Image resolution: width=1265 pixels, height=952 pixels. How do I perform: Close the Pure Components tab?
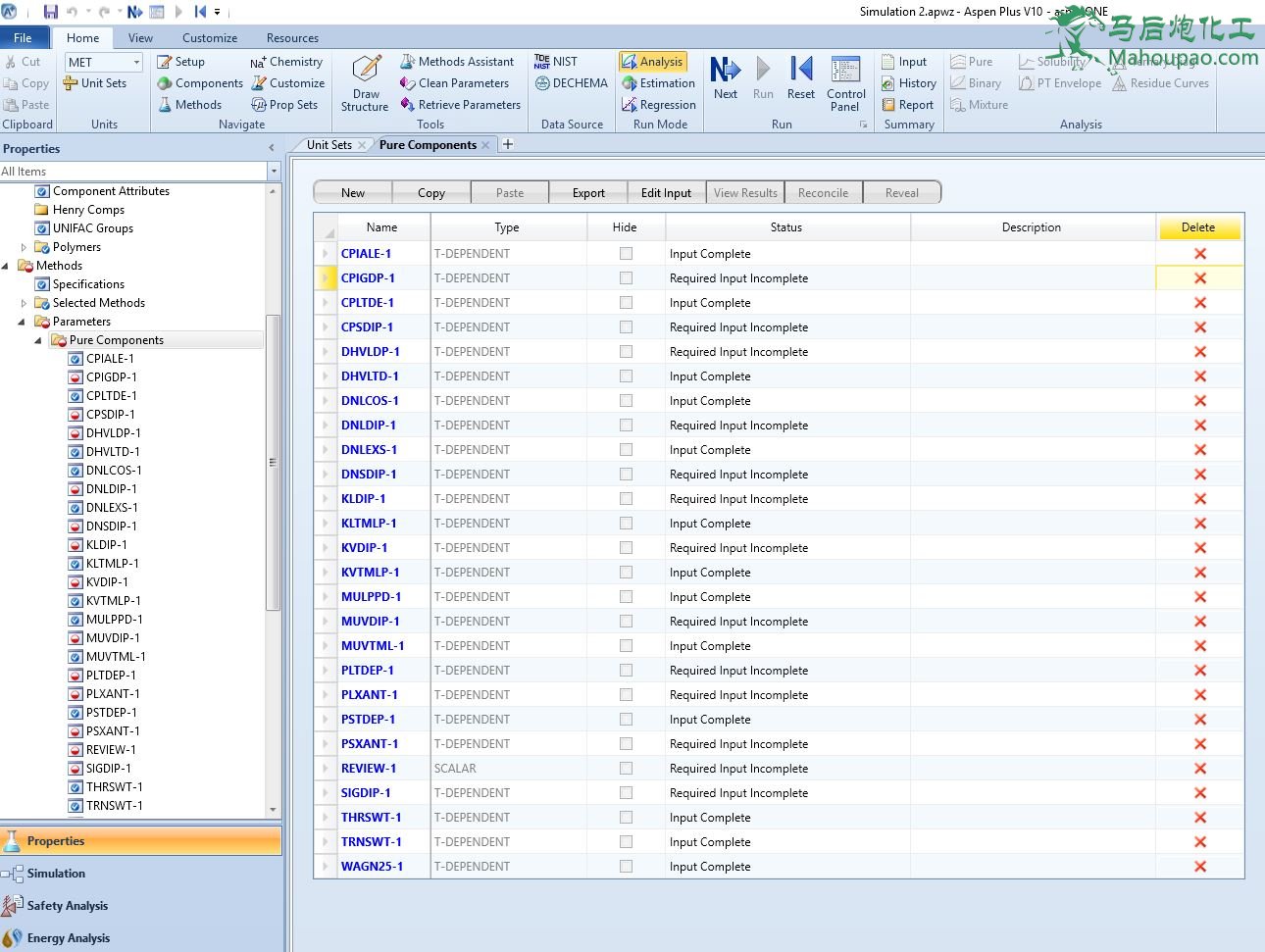pos(485,145)
